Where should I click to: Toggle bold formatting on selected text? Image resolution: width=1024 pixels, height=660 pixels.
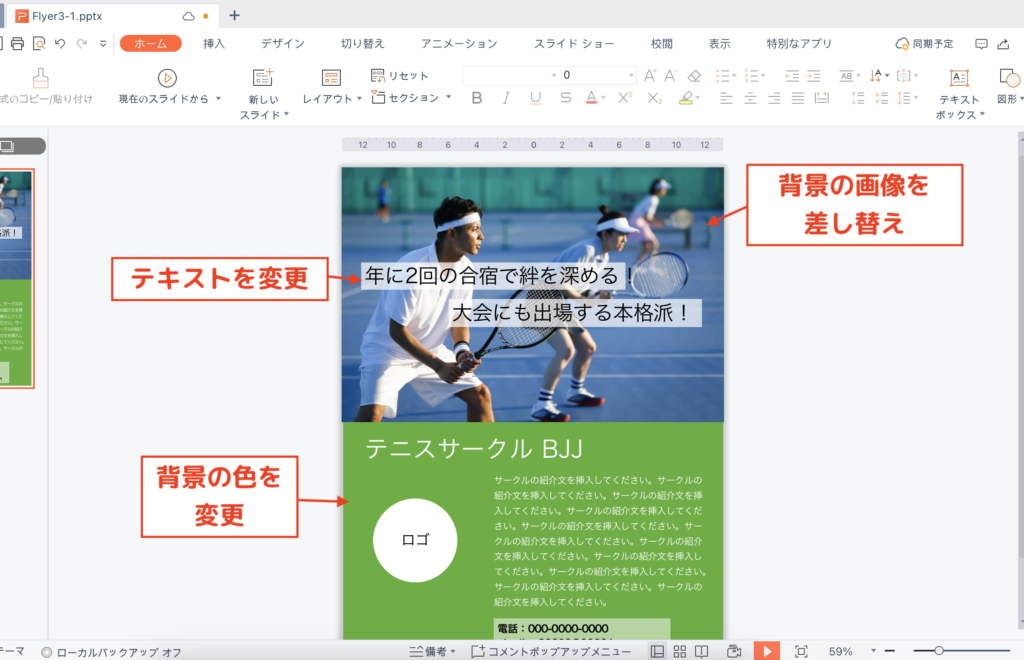click(x=477, y=97)
